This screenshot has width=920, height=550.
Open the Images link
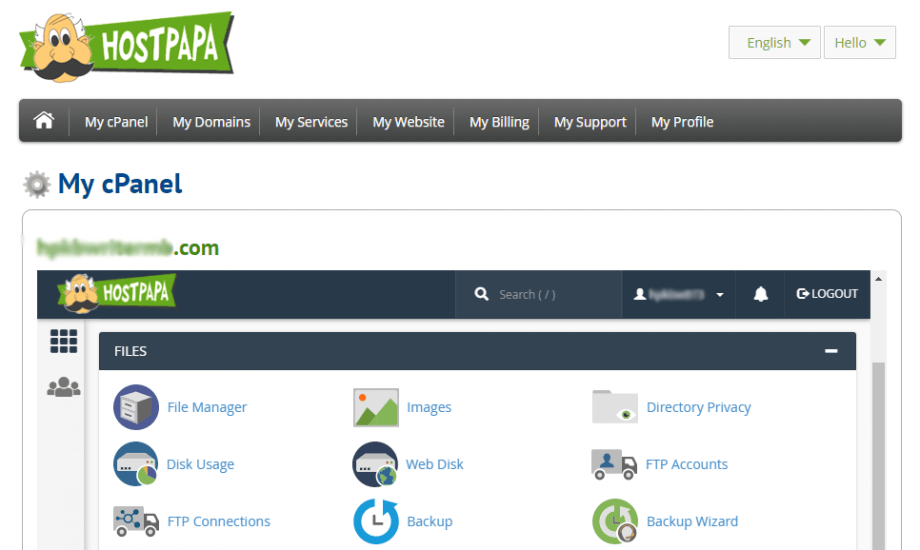point(429,407)
